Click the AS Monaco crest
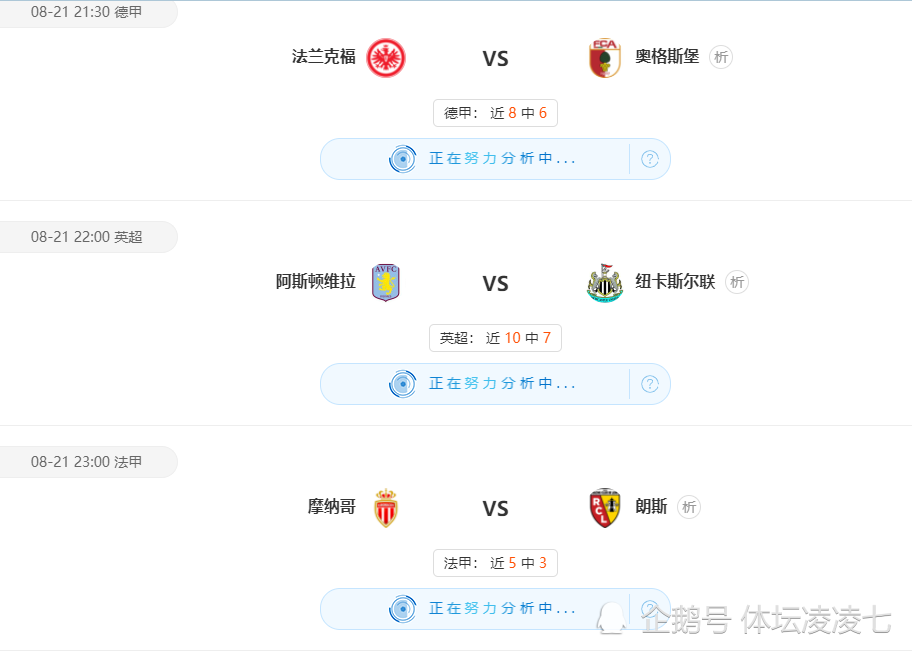The height and width of the screenshot is (651, 912). click(386, 507)
